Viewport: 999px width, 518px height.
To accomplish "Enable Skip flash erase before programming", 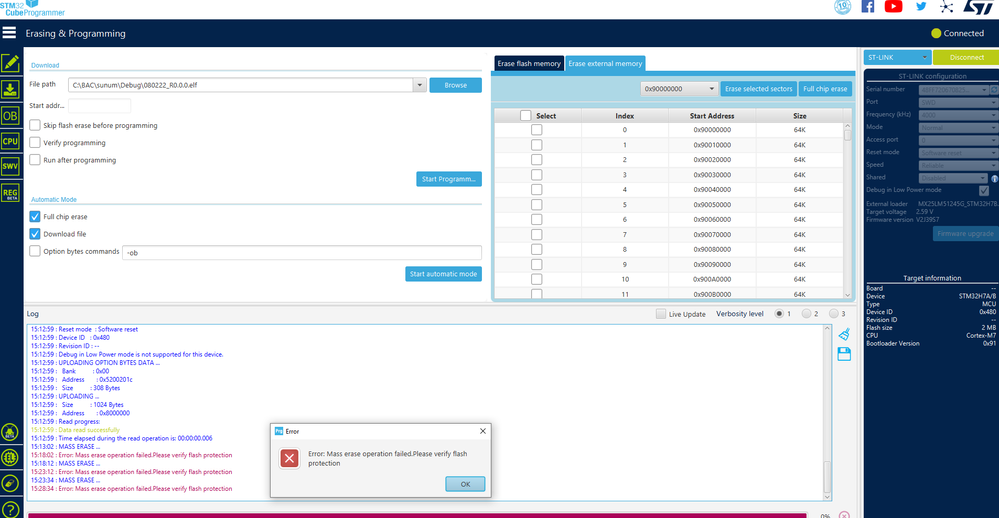I will pos(35,125).
